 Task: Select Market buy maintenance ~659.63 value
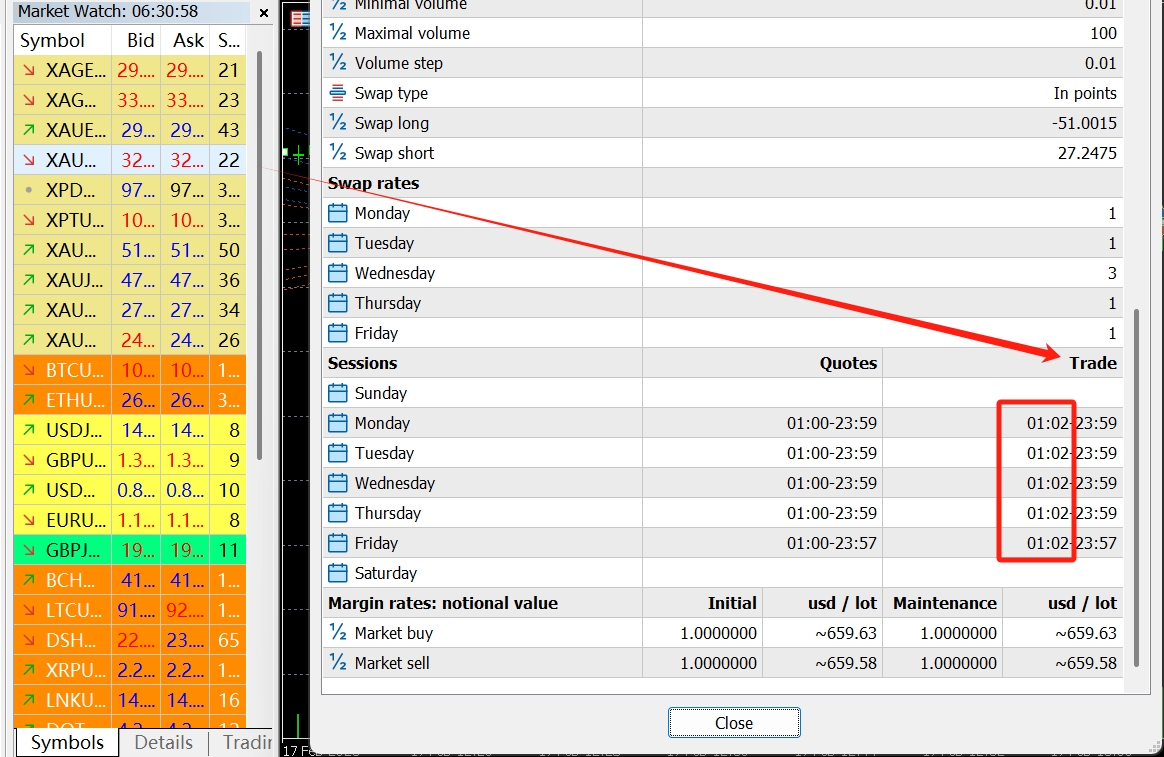[x=1085, y=633]
